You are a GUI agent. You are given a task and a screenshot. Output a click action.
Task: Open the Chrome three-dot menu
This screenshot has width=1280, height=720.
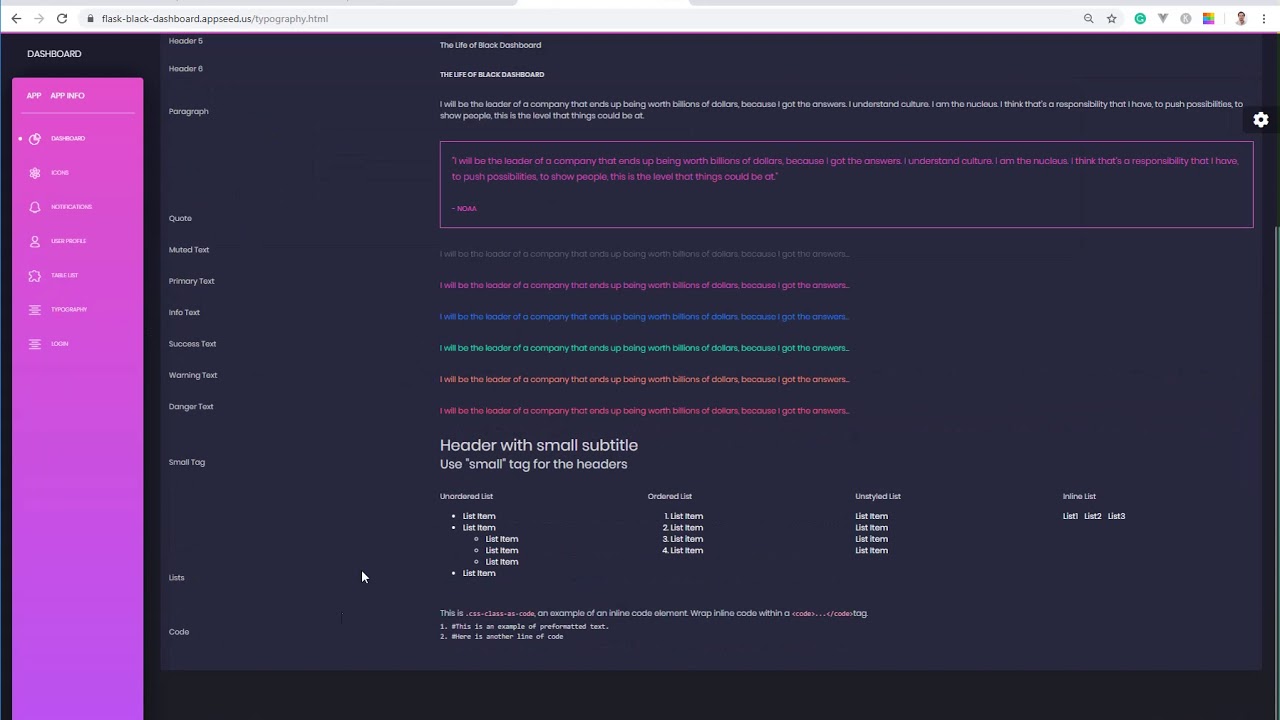[x=1264, y=18]
